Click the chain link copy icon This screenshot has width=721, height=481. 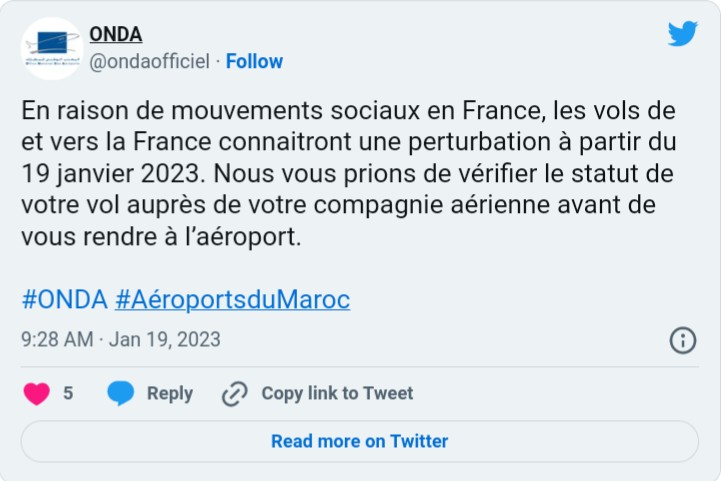[234, 393]
